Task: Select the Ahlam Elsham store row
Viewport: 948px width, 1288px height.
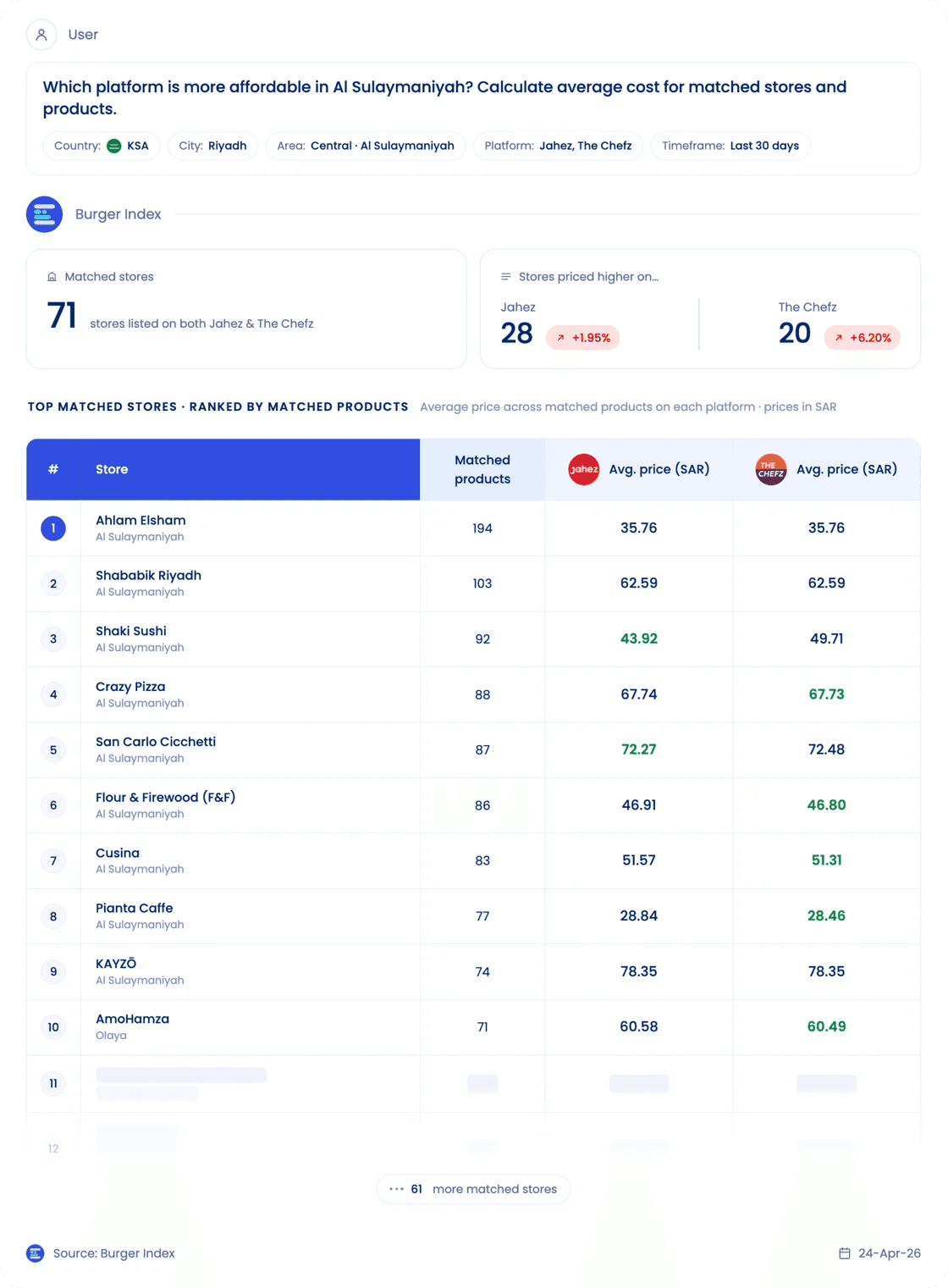Action: pyautogui.click(x=473, y=528)
